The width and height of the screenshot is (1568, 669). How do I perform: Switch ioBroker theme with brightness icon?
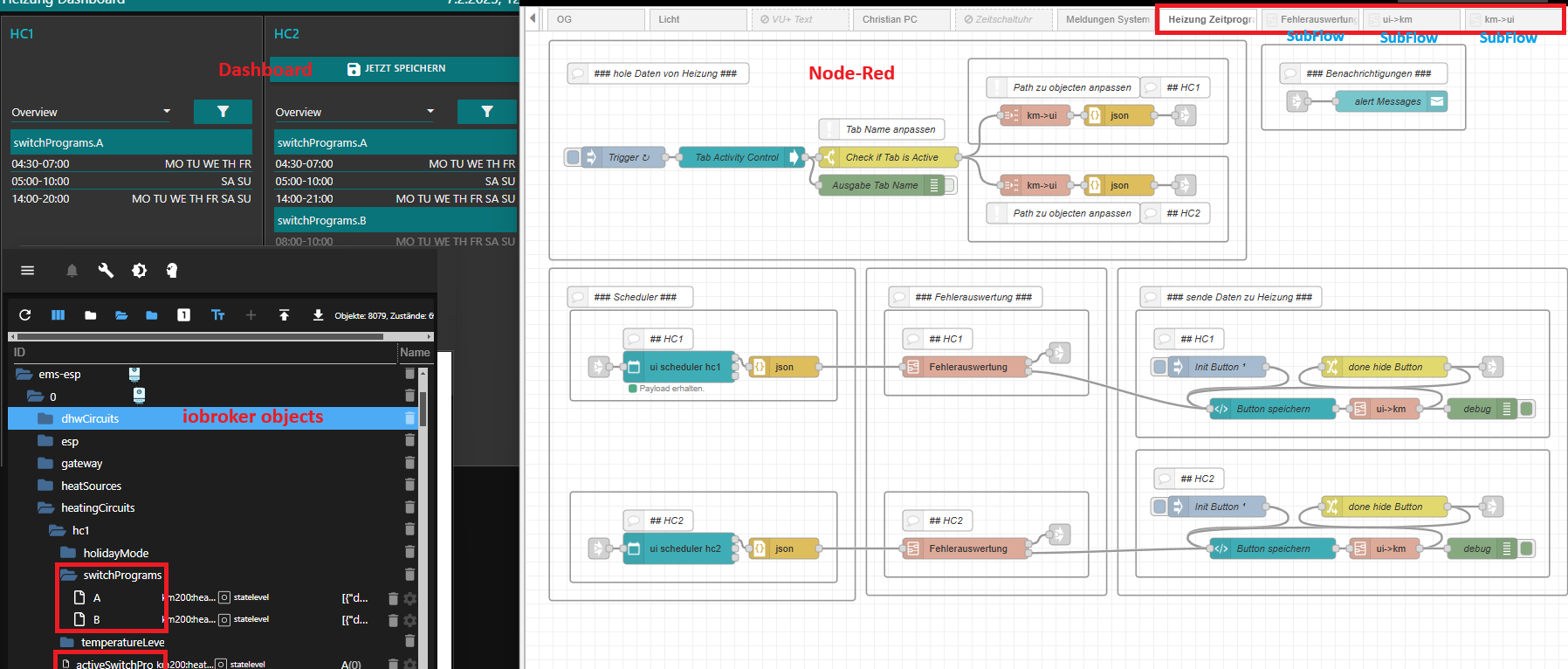[x=139, y=271]
